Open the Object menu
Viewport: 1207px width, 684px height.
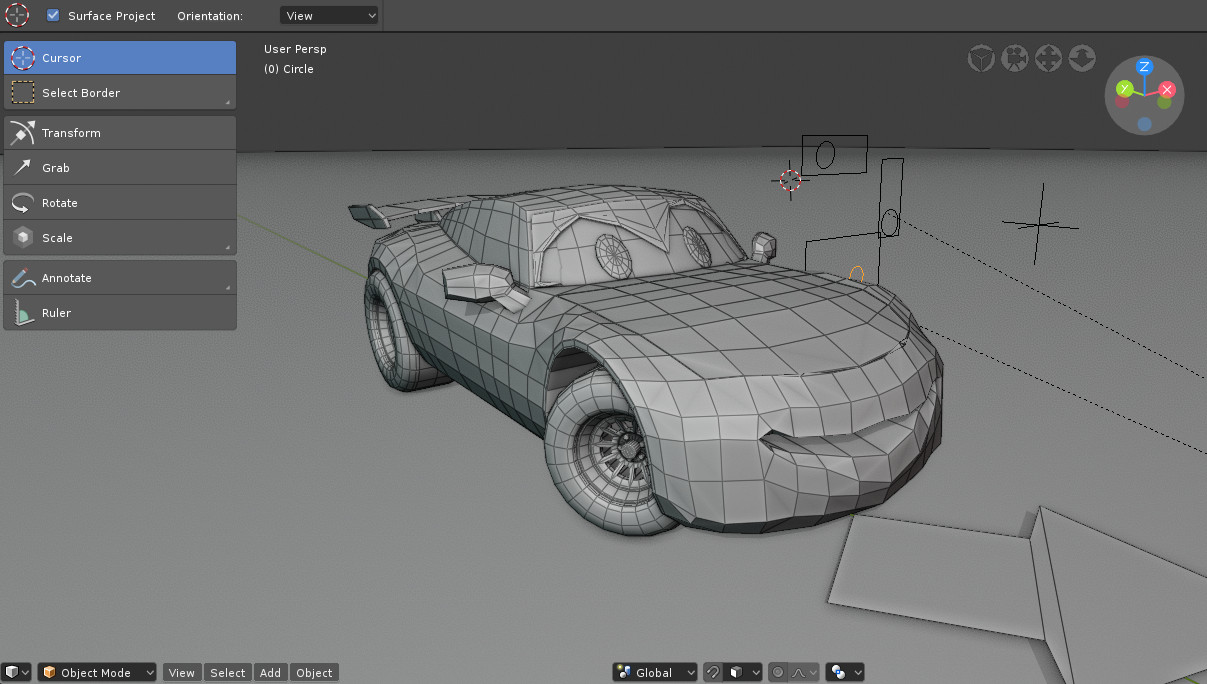(x=314, y=672)
